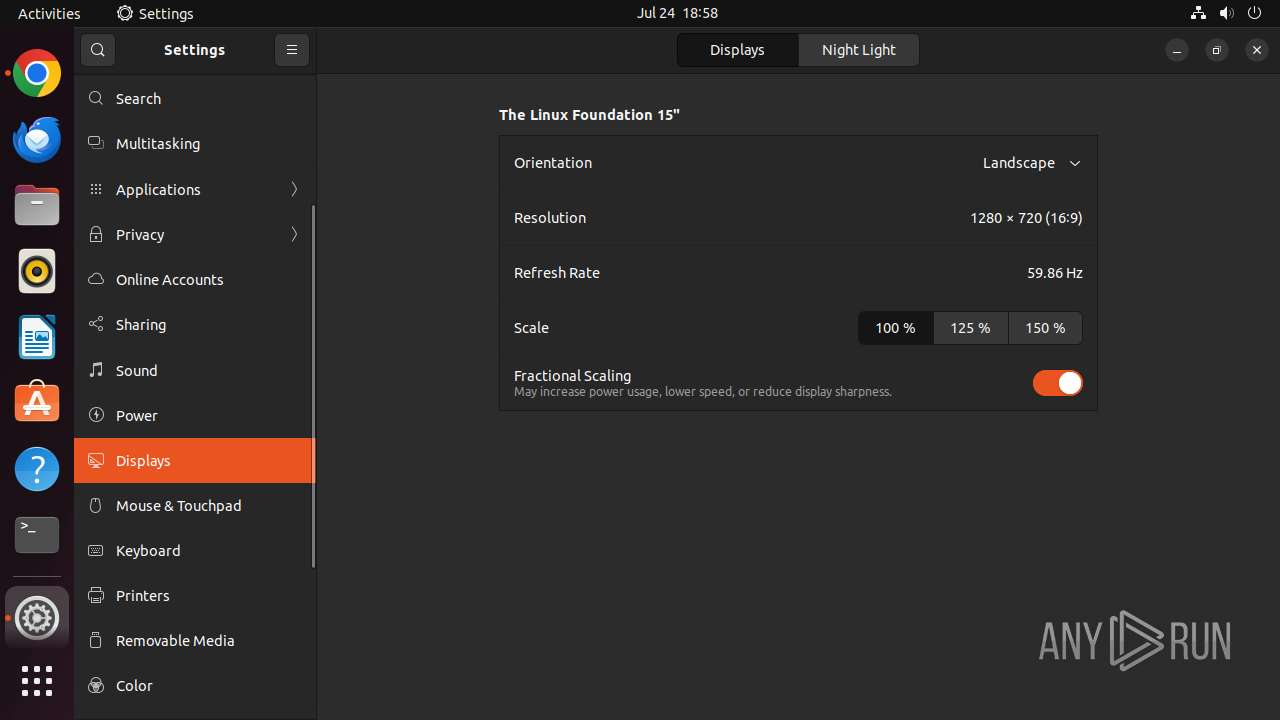The height and width of the screenshot is (720, 1280).
Task: Open LibreOffice Writer from the dock
Action: coord(37,337)
